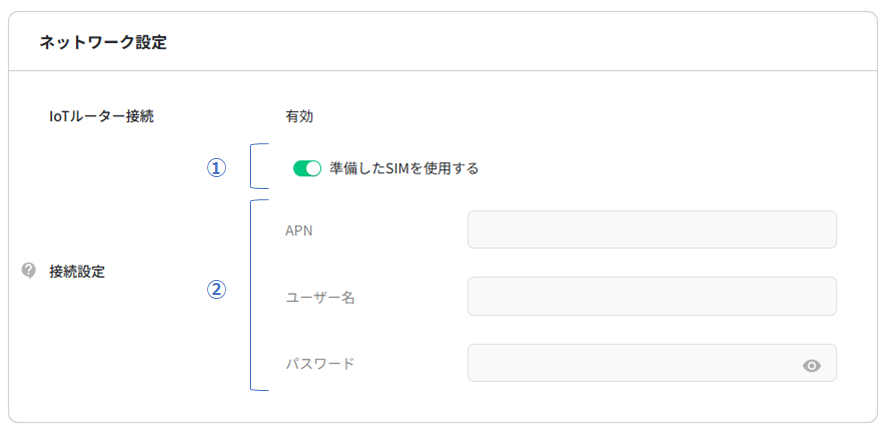Disable the 準備したSIMを使用する toggle switch
The height and width of the screenshot is (432, 892).
(307, 168)
